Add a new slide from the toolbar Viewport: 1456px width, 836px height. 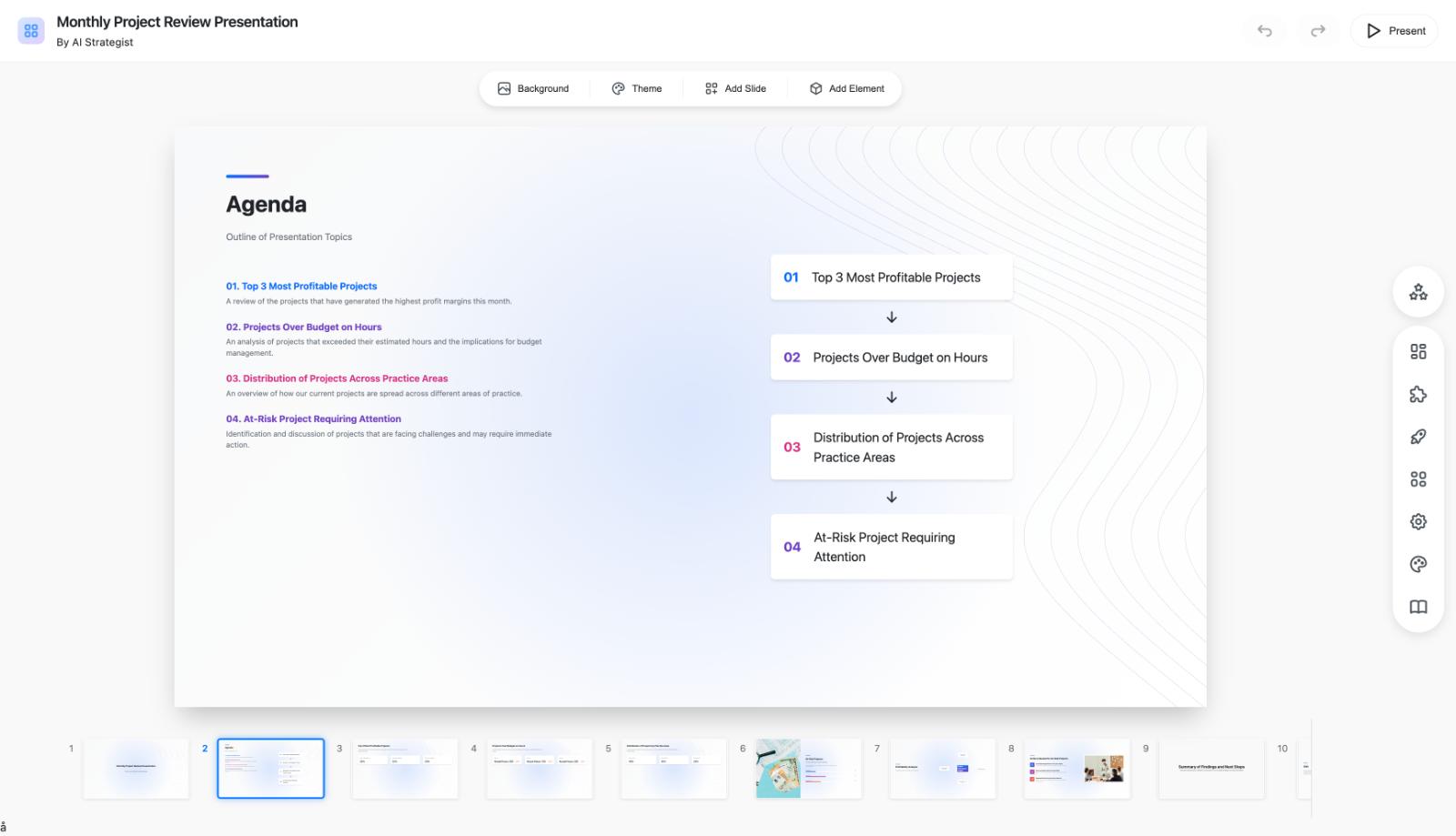pos(735,88)
